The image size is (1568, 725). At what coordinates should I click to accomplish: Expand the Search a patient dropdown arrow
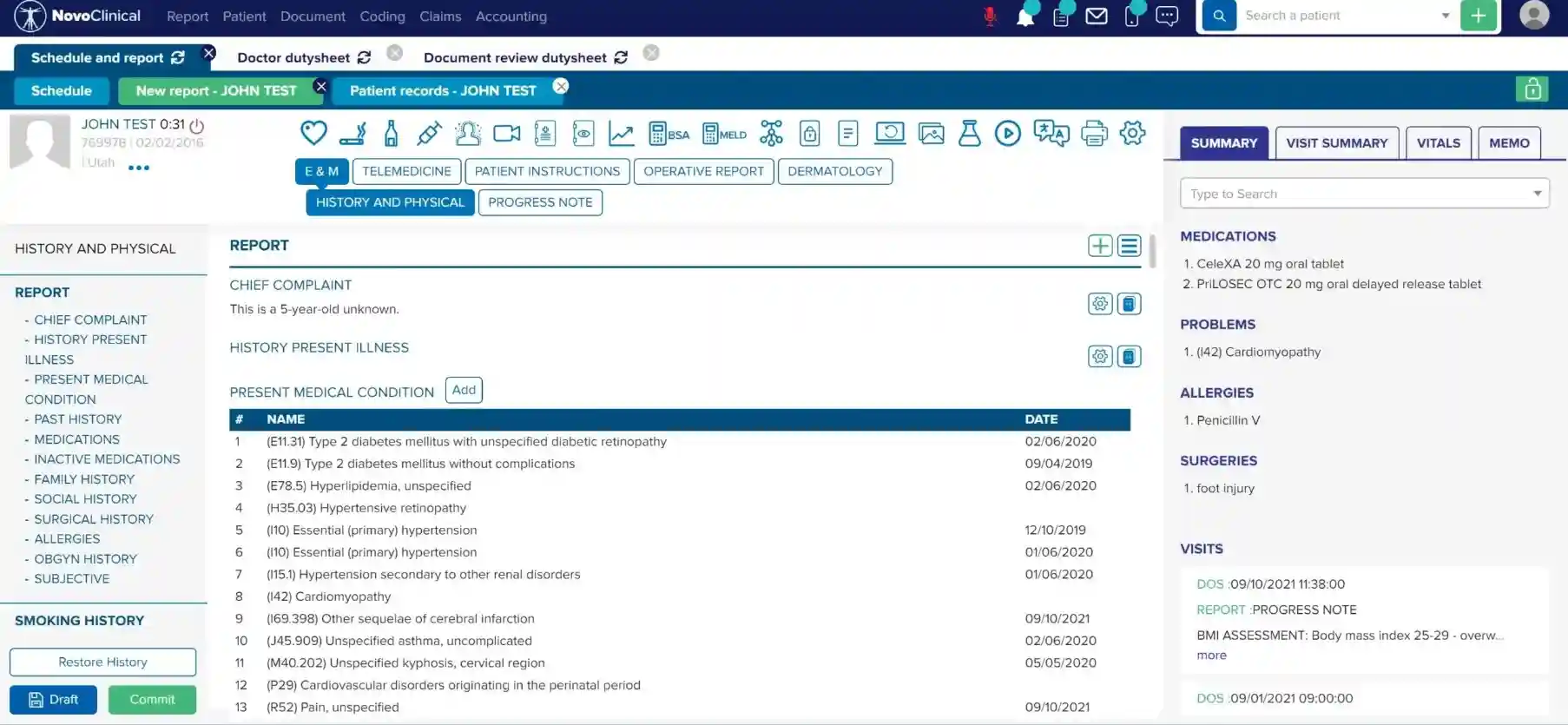[x=1446, y=16]
